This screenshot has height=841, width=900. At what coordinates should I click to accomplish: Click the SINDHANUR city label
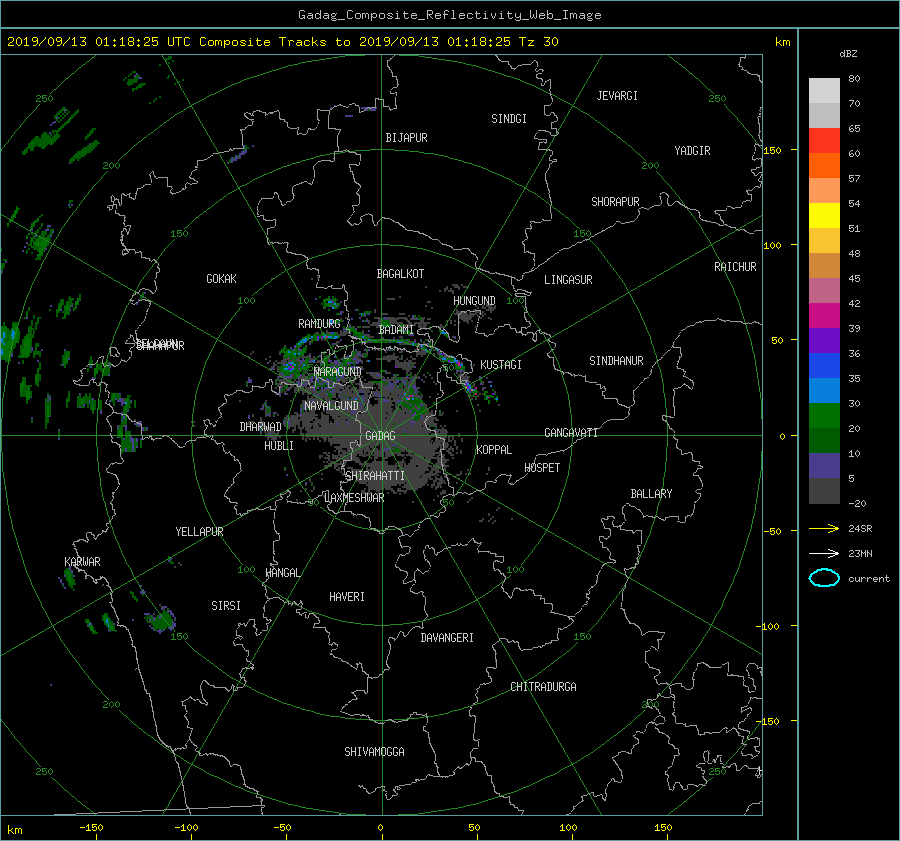(616, 361)
